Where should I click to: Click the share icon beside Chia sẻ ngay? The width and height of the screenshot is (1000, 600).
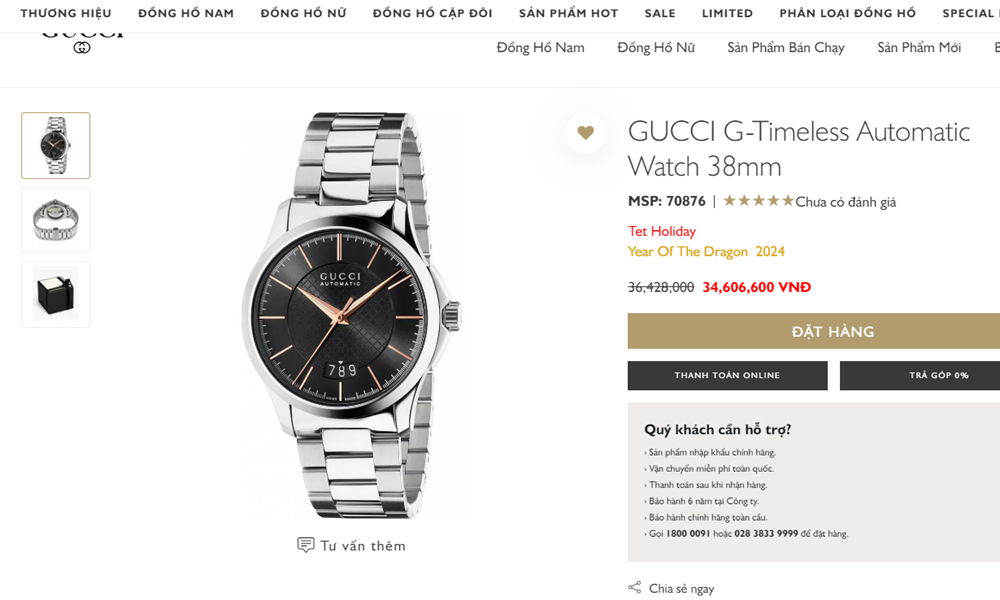tap(634, 588)
